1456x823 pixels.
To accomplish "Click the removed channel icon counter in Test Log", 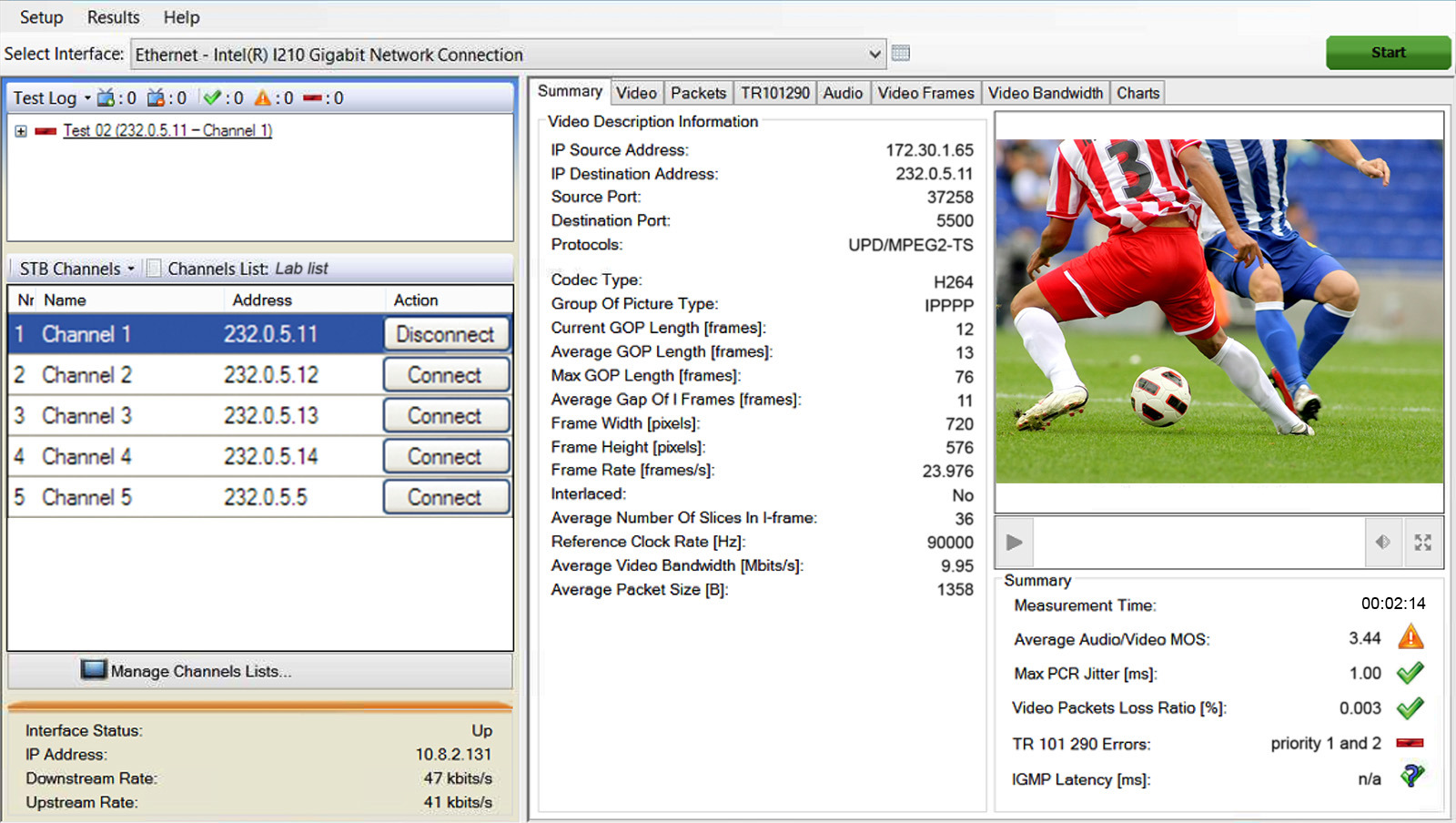I will pos(155,97).
